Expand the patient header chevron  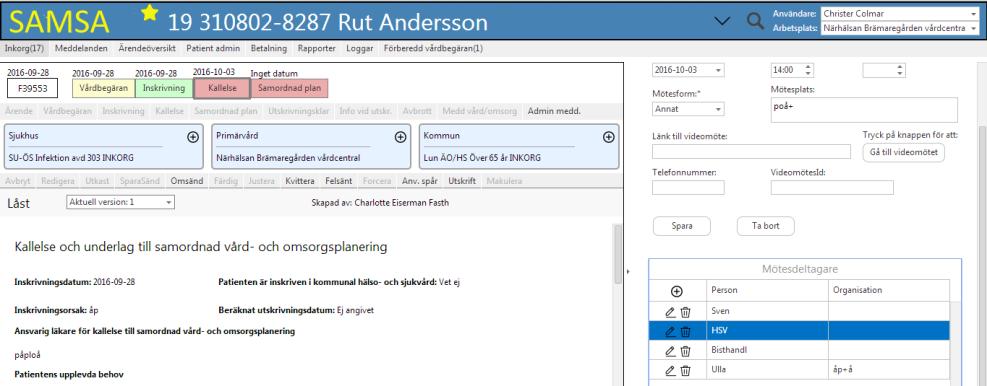coord(723,21)
